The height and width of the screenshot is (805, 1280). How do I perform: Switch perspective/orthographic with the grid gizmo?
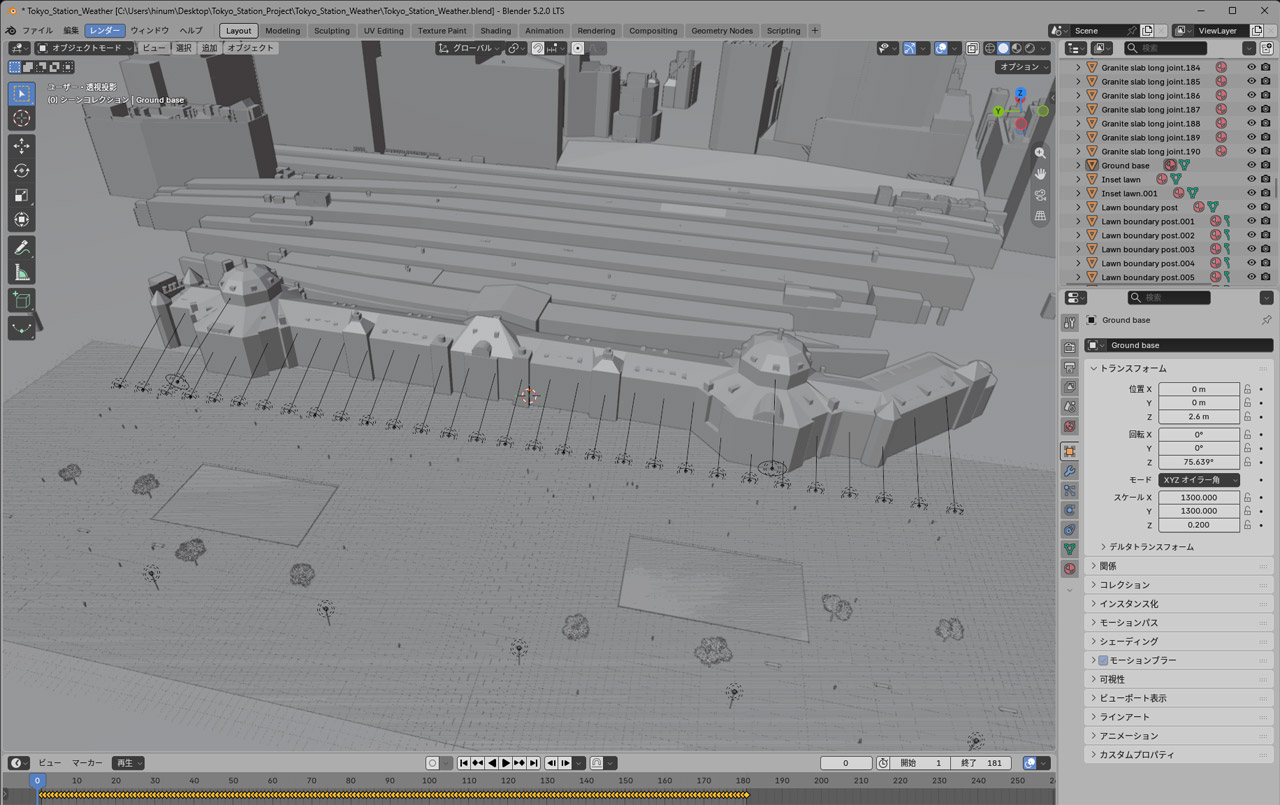[1041, 216]
